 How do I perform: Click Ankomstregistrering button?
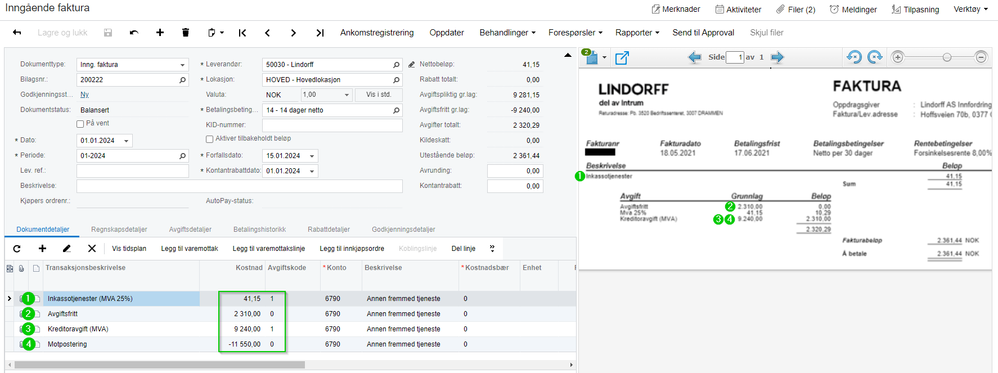coord(377,32)
